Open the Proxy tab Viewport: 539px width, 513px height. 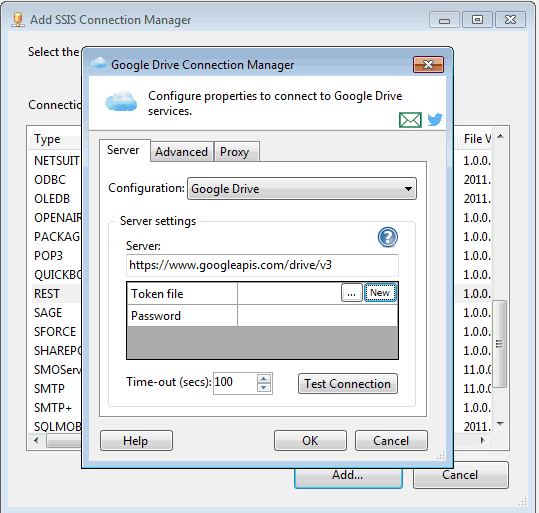click(235, 152)
